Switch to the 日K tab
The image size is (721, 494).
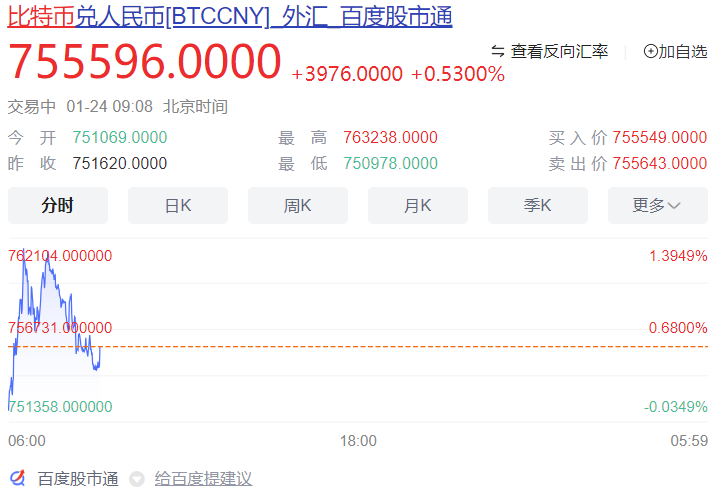178,205
